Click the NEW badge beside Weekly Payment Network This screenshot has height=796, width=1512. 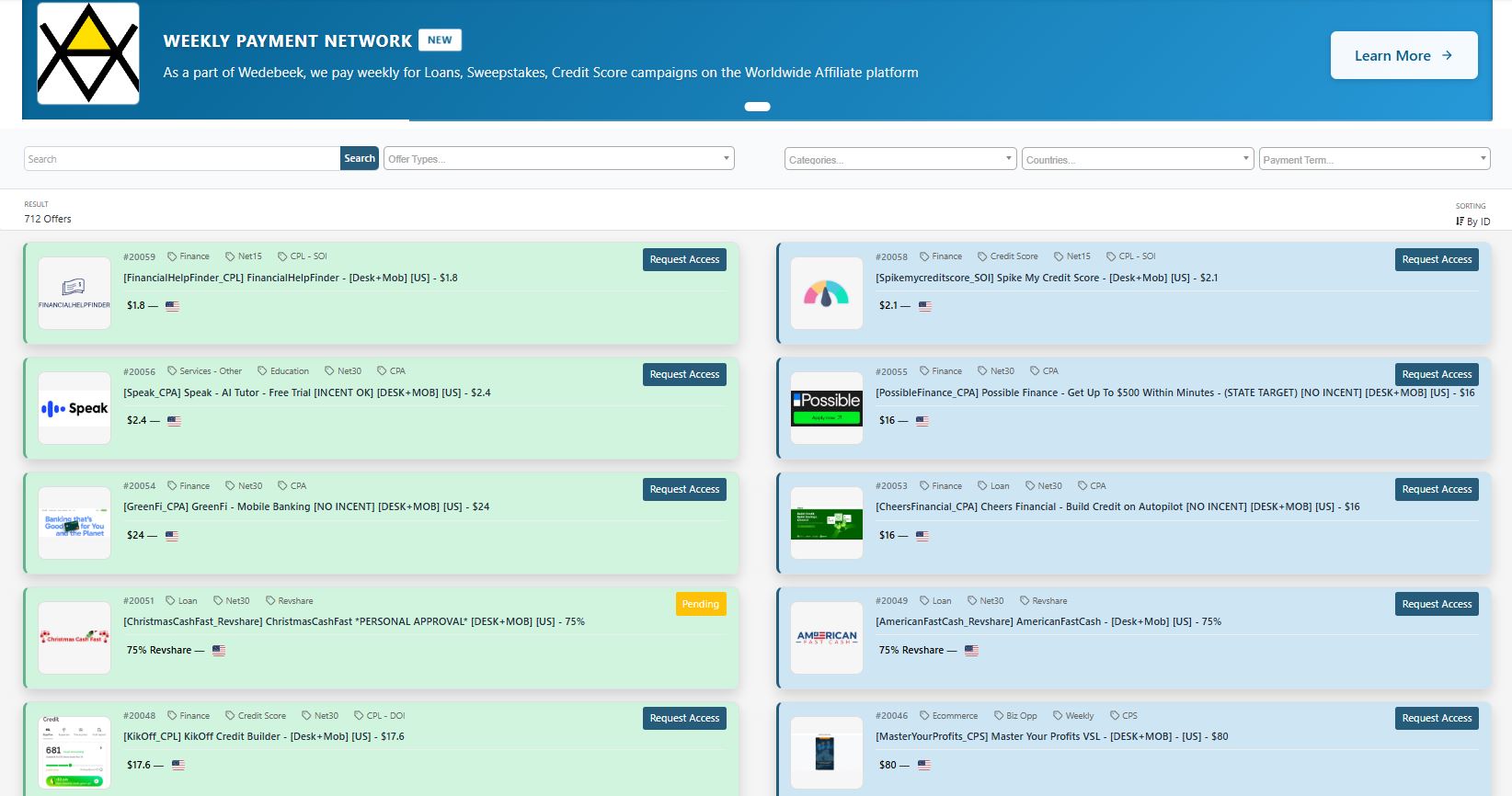[x=440, y=40]
